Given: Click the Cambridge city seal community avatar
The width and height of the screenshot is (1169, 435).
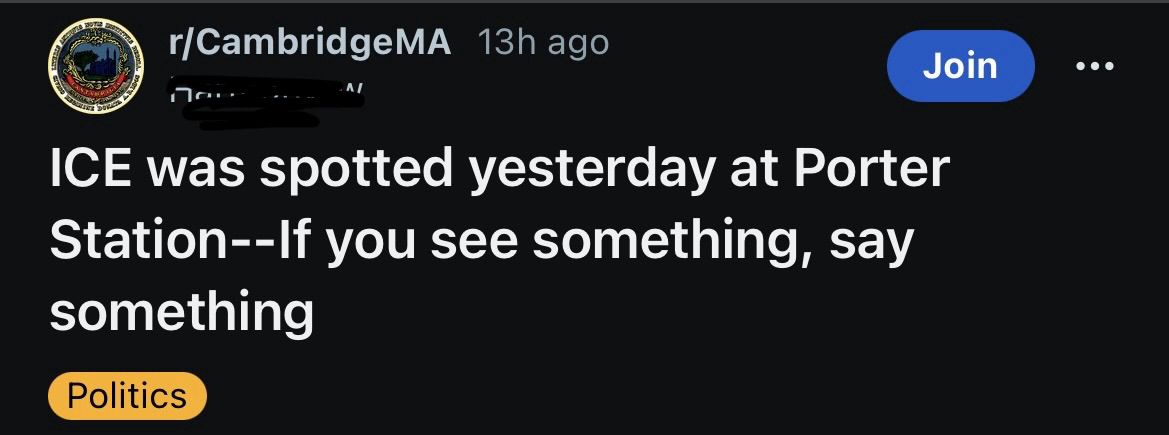Looking at the screenshot, I should [x=97, y=66].
